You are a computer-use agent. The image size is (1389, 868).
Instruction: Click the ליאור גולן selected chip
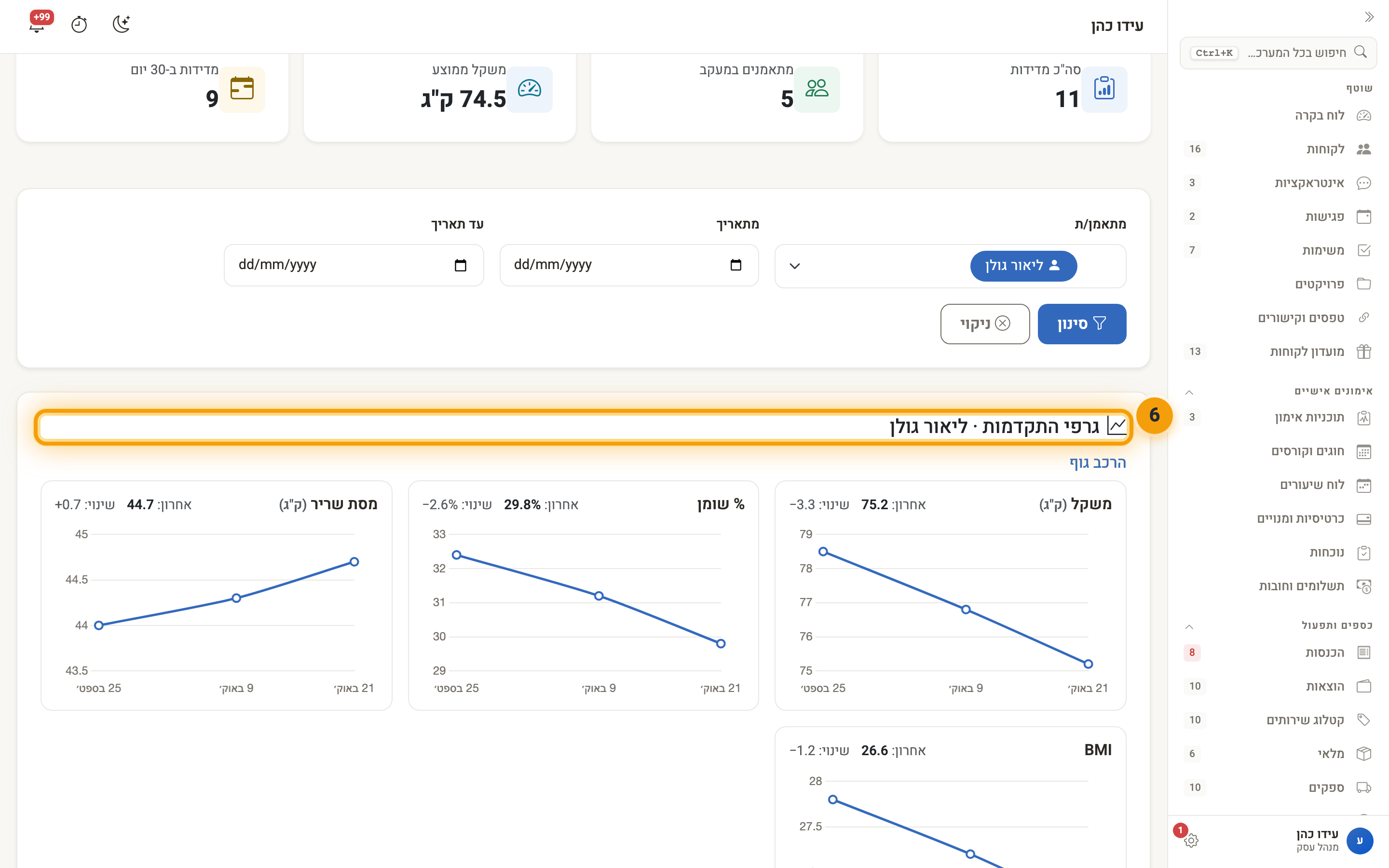[x=1023, y=266]
